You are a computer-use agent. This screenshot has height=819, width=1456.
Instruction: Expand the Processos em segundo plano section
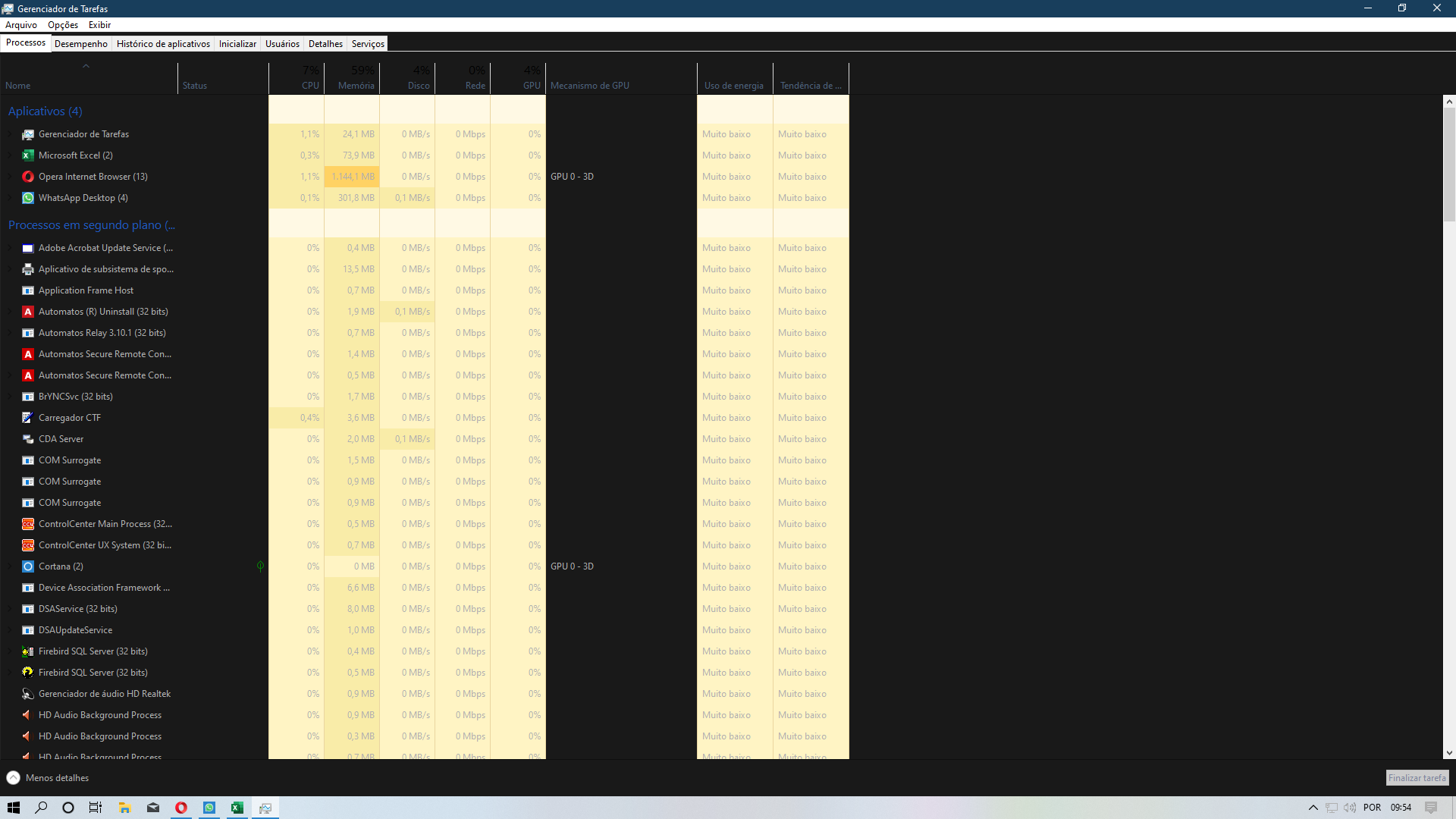pyautogui.click(x=91, y=224)
